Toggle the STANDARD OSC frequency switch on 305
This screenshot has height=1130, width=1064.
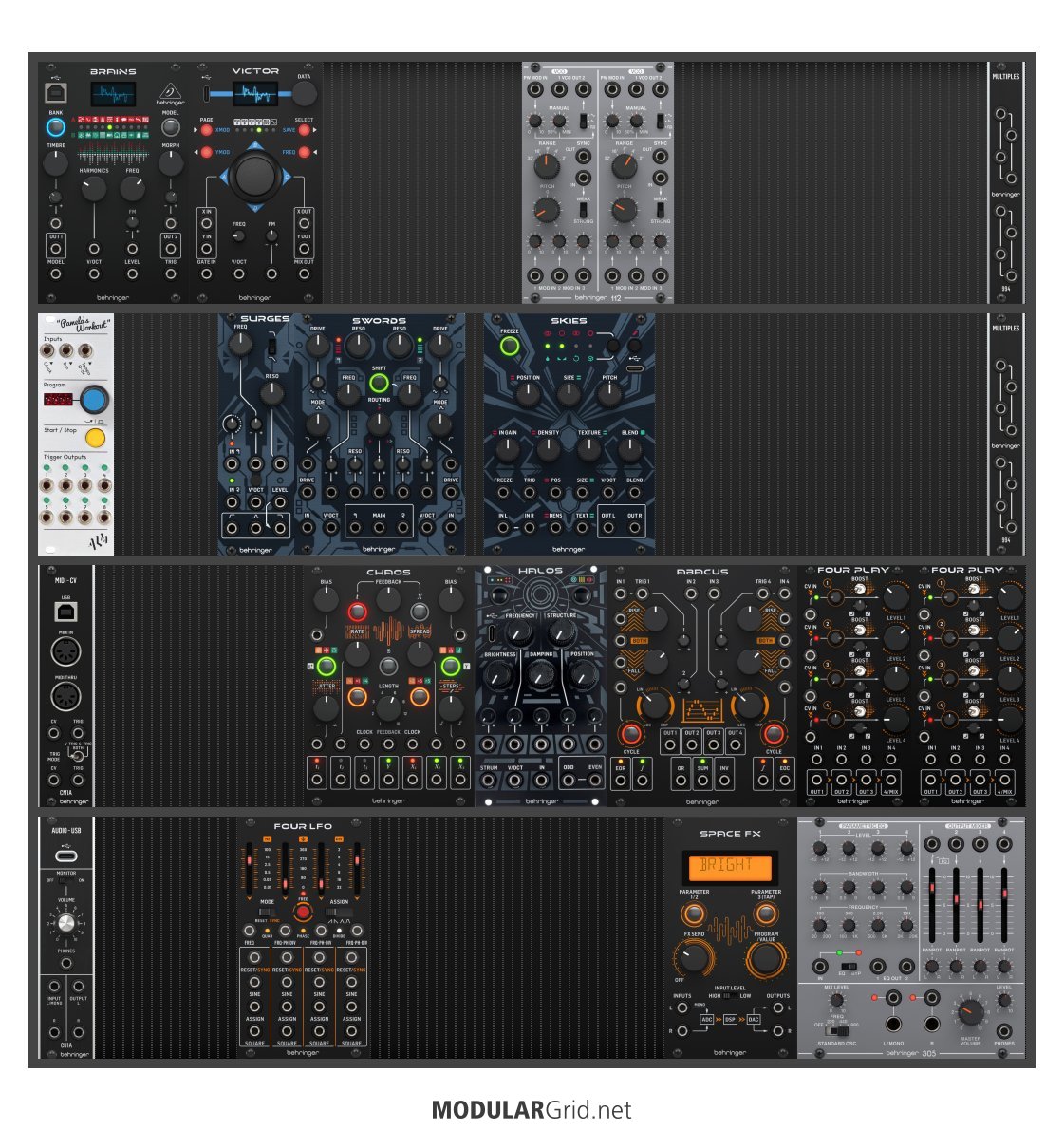click(836, 1031)
